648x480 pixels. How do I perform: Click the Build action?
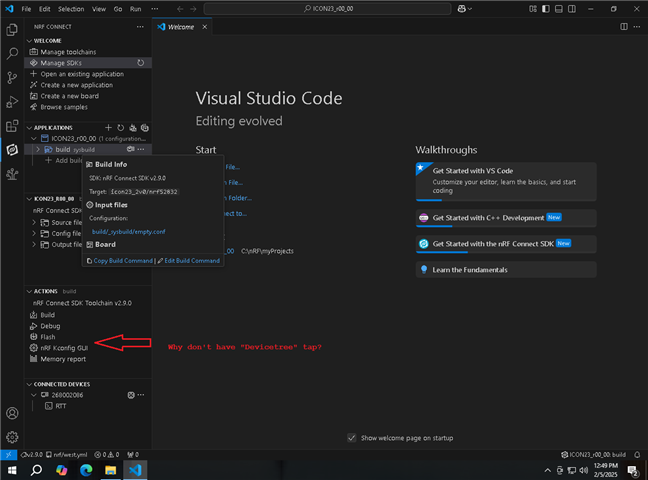coord(47,315)
